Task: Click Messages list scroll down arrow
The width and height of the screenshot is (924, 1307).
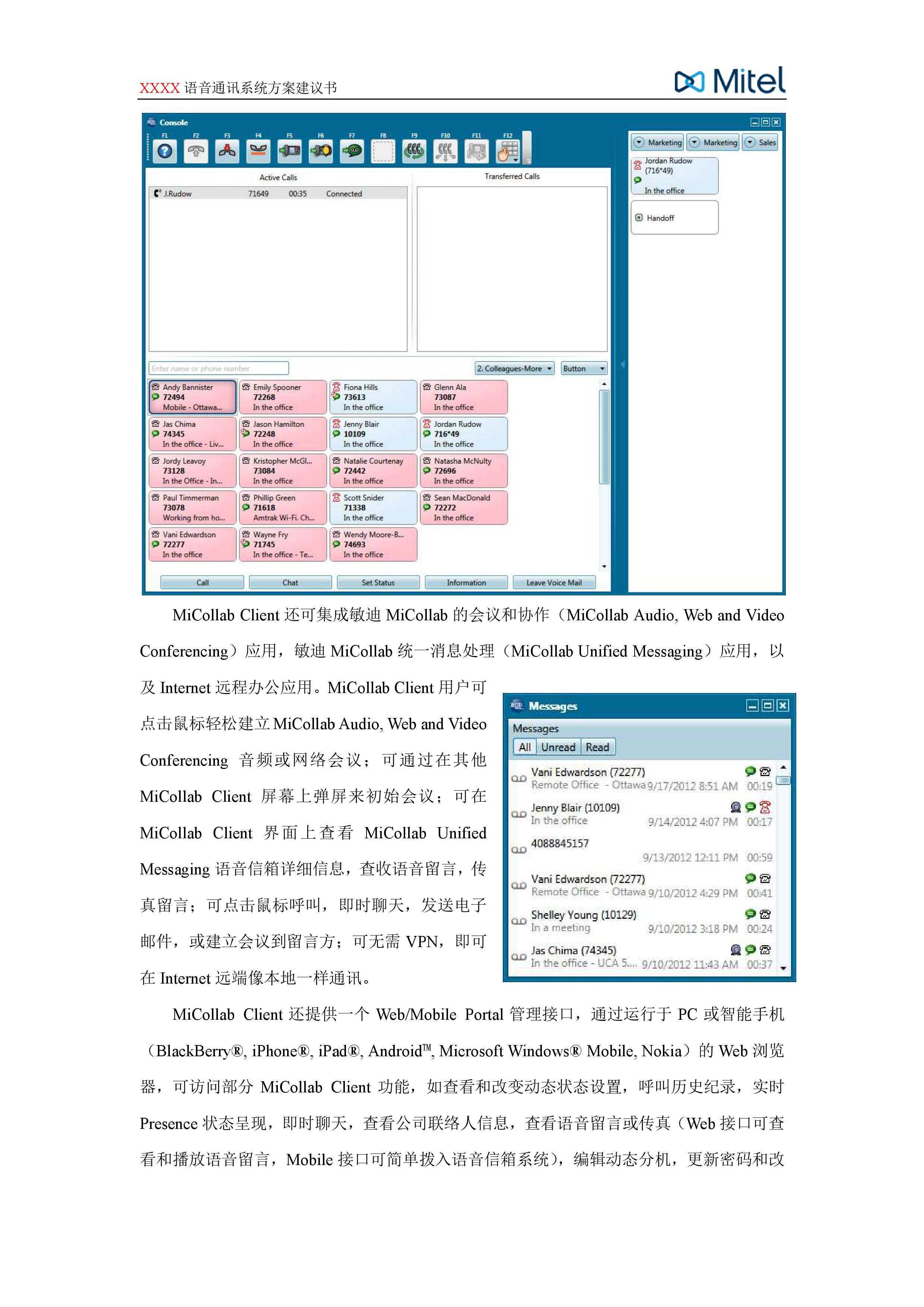Action: click(783, 968)
